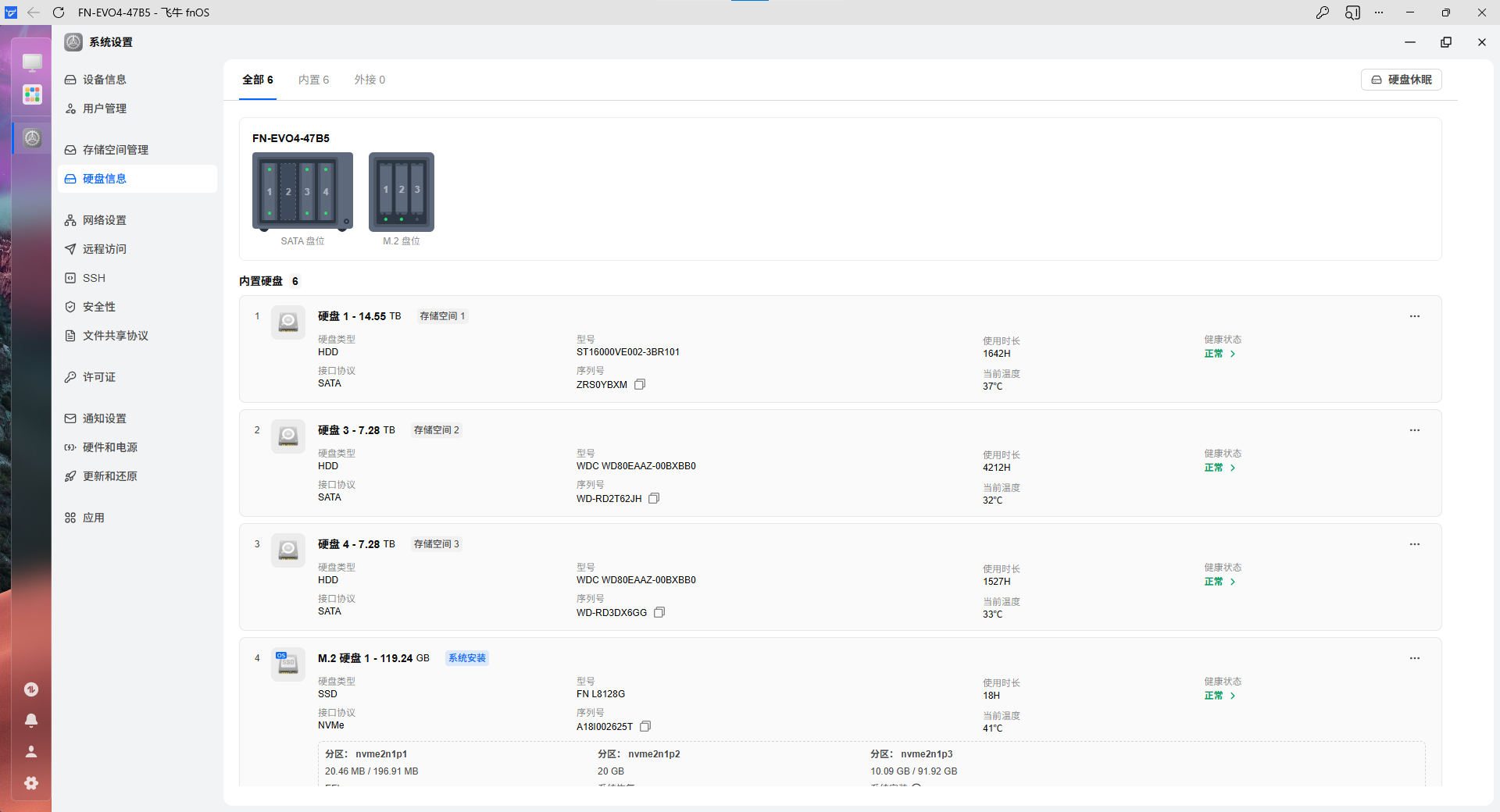This screenshot has width=1500, height=812.
Task: Open 存储空间管理 in the sidebar
Action: tap(137, 150)
